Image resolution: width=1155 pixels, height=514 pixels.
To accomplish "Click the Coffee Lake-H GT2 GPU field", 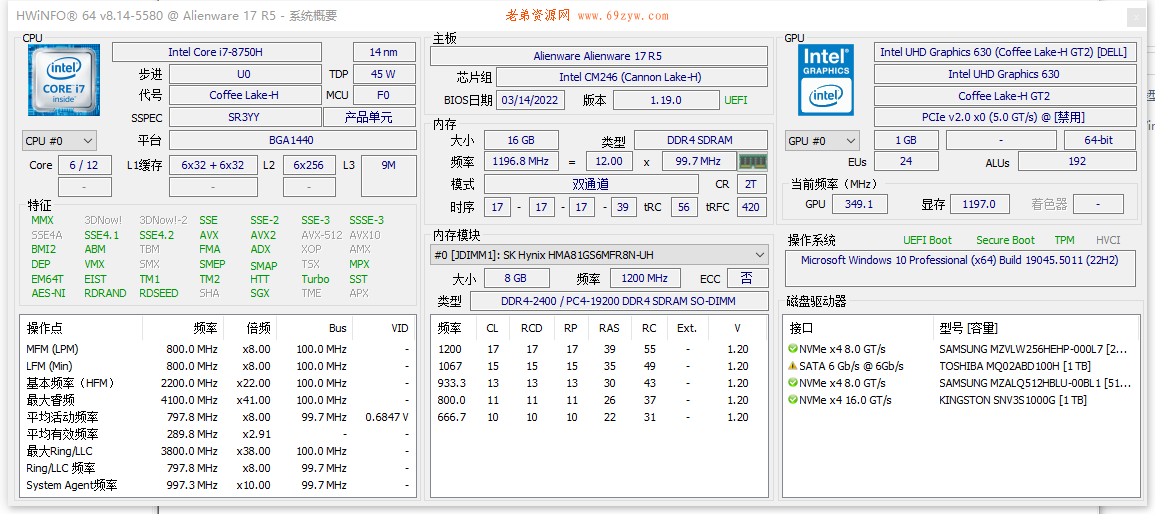I will pos(1003,96).
